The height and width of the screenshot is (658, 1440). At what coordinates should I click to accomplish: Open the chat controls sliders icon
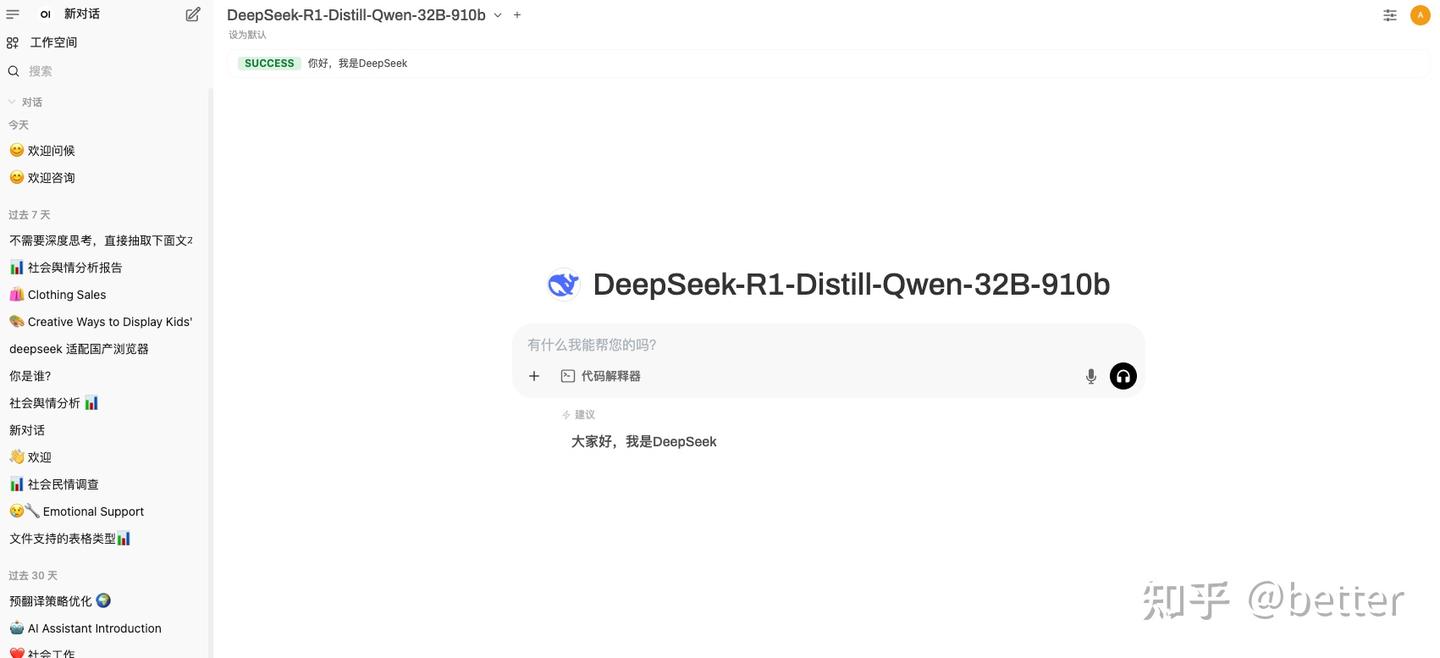tap(1390, 15)
